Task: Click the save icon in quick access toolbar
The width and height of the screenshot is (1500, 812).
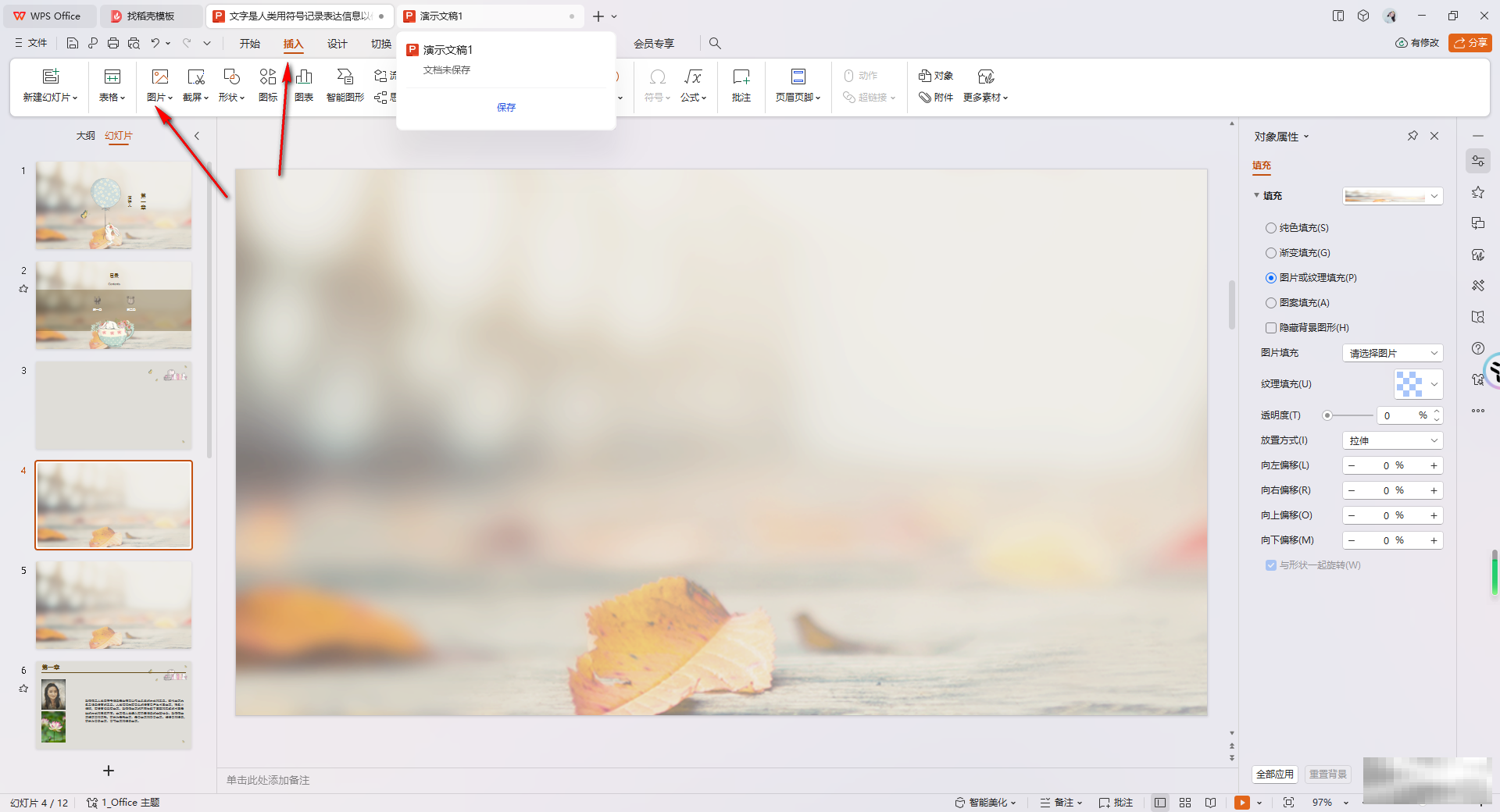Action: pyautogui.click(x=73, y=43)
